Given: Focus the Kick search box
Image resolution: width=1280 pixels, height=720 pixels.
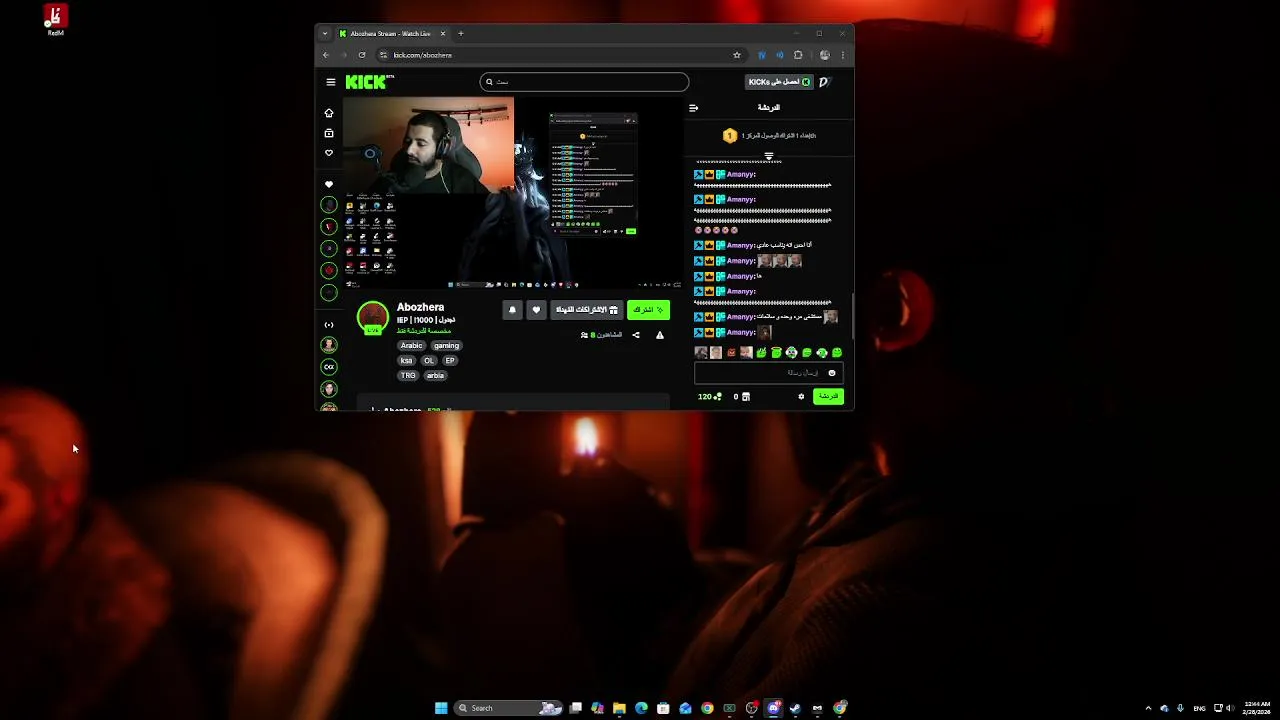Looking at the screenshot, I should tap(584, 82).
